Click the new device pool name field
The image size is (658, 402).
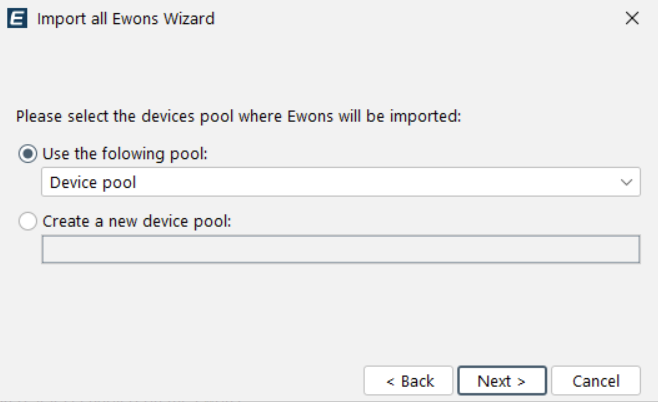(340, 249)
